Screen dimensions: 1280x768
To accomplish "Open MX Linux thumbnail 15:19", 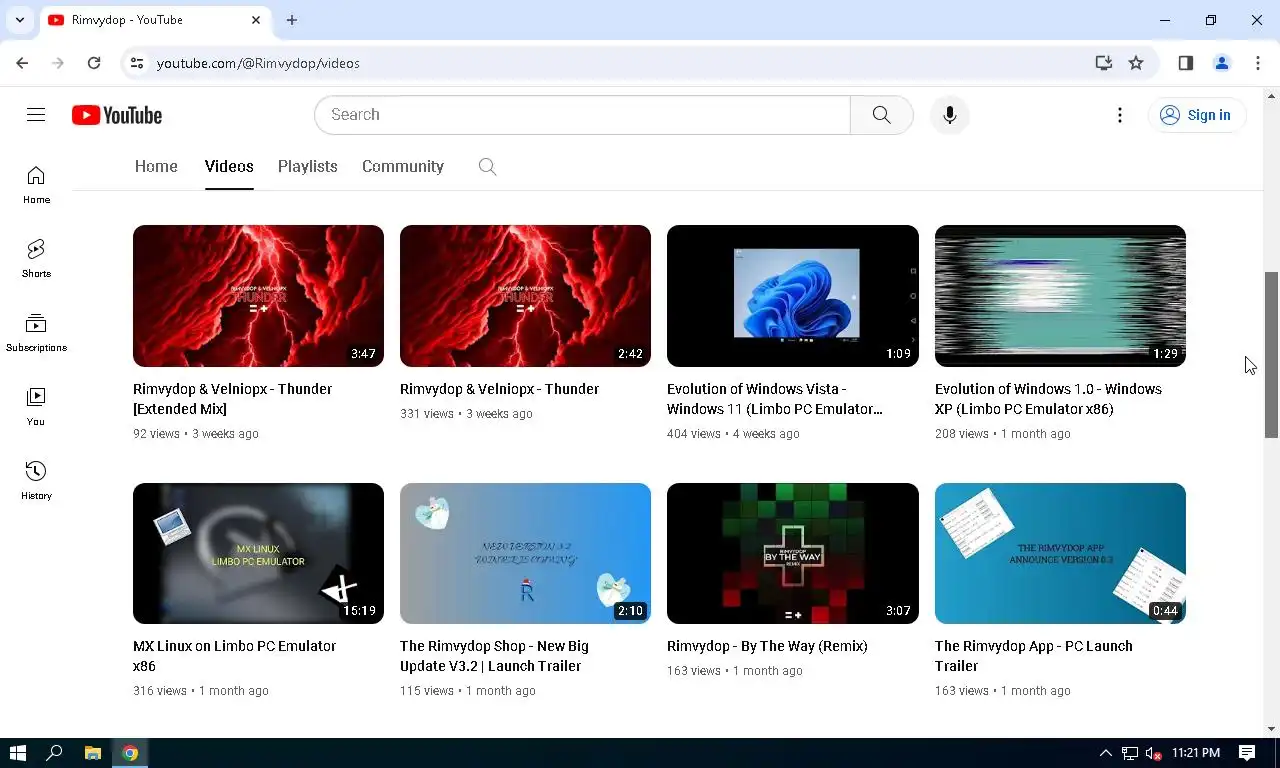I will 258,554.
